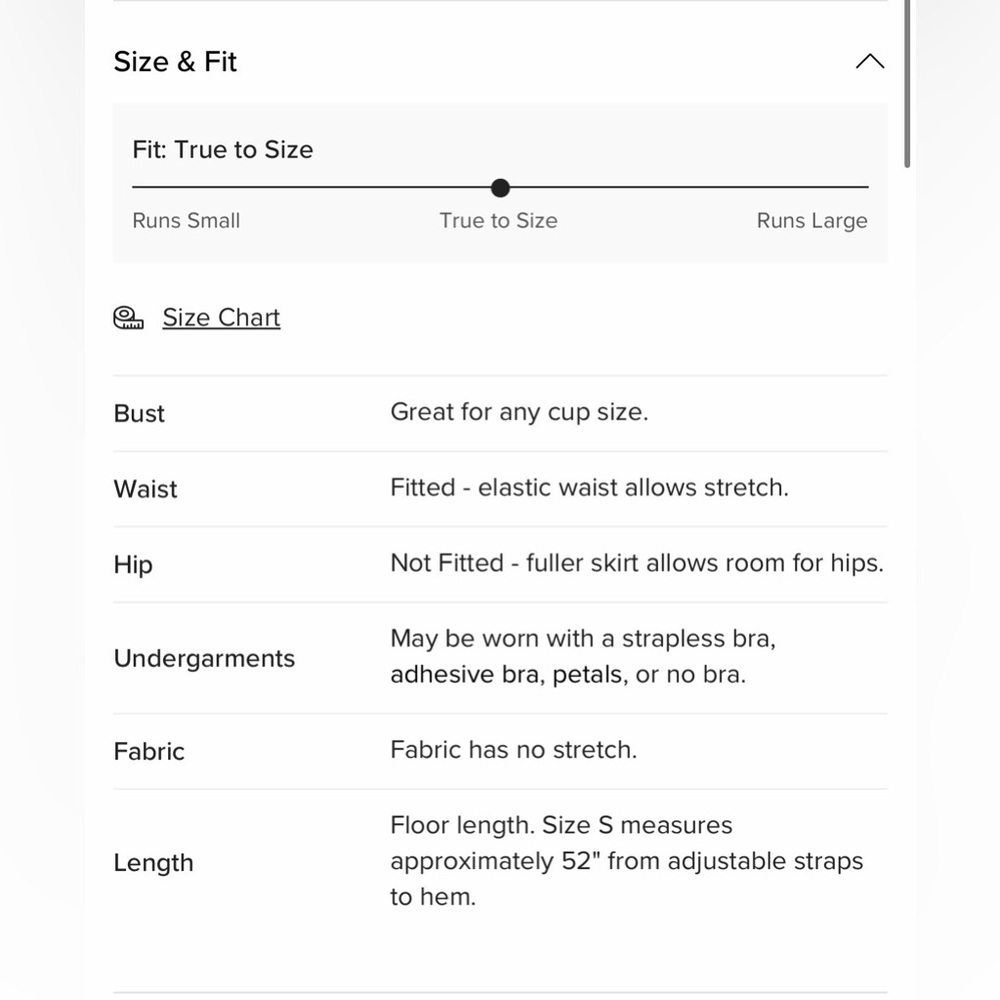The image size is (1000, 1000).
Task: Select the Undergarments row label
Action: point(204,659)
